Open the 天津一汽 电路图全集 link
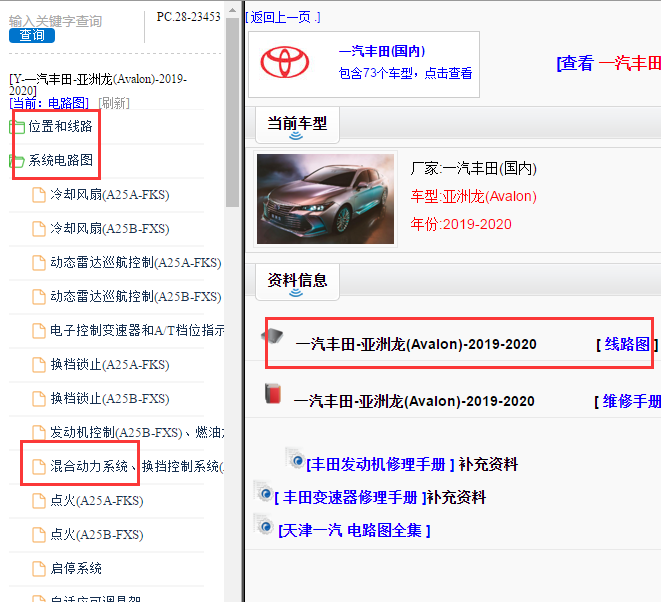Screen dimensions: 661x602 pyautogui.click(x=354, y=530)
